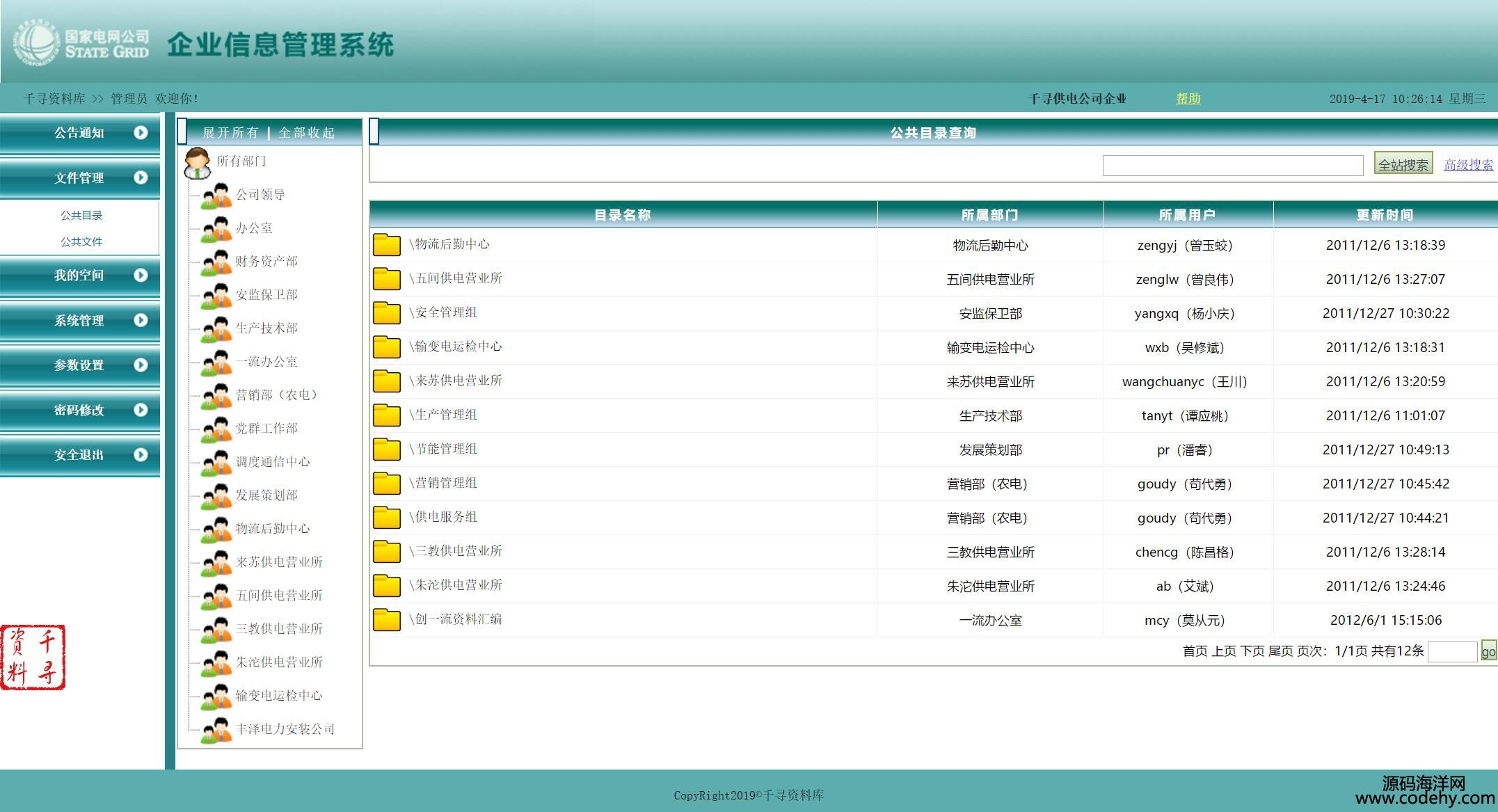Expand the 参数设置 menu arrow
This screenshot has width=1498, height=812.
tap(141, 365)
